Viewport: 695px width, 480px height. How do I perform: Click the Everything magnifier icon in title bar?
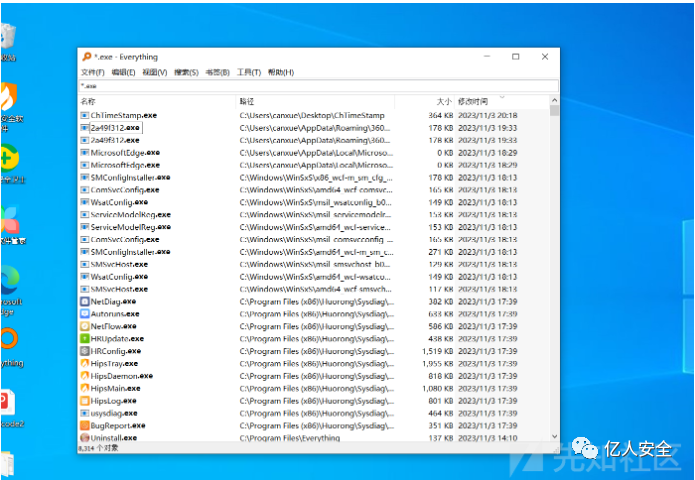click(87, 56)
